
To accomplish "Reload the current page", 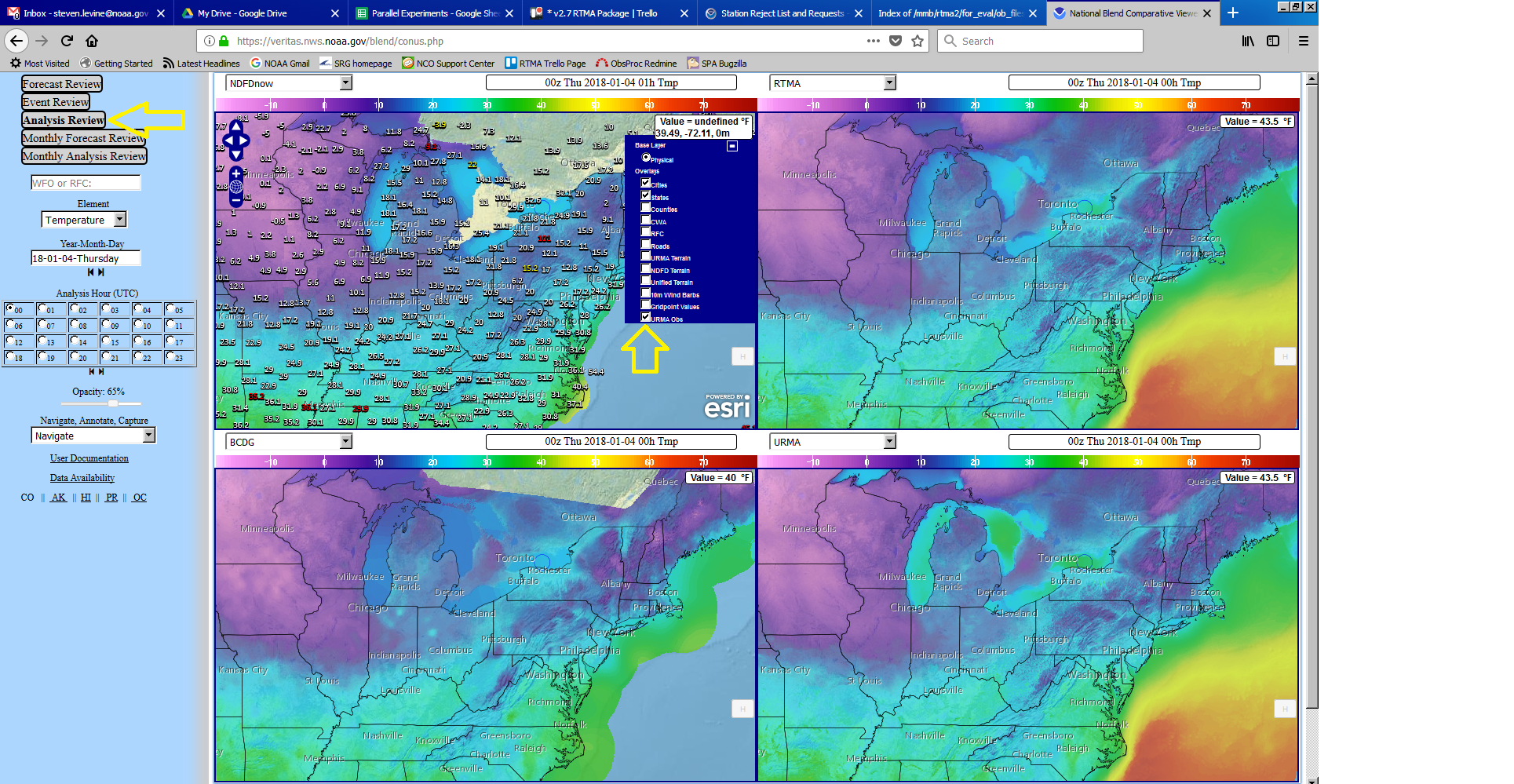I will (x=67, y=41).
